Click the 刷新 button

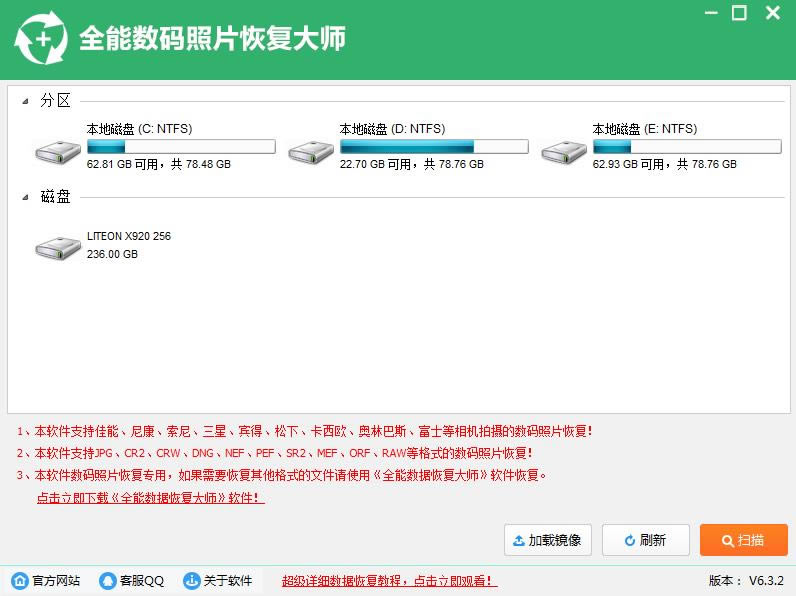(x=646, y=540)
